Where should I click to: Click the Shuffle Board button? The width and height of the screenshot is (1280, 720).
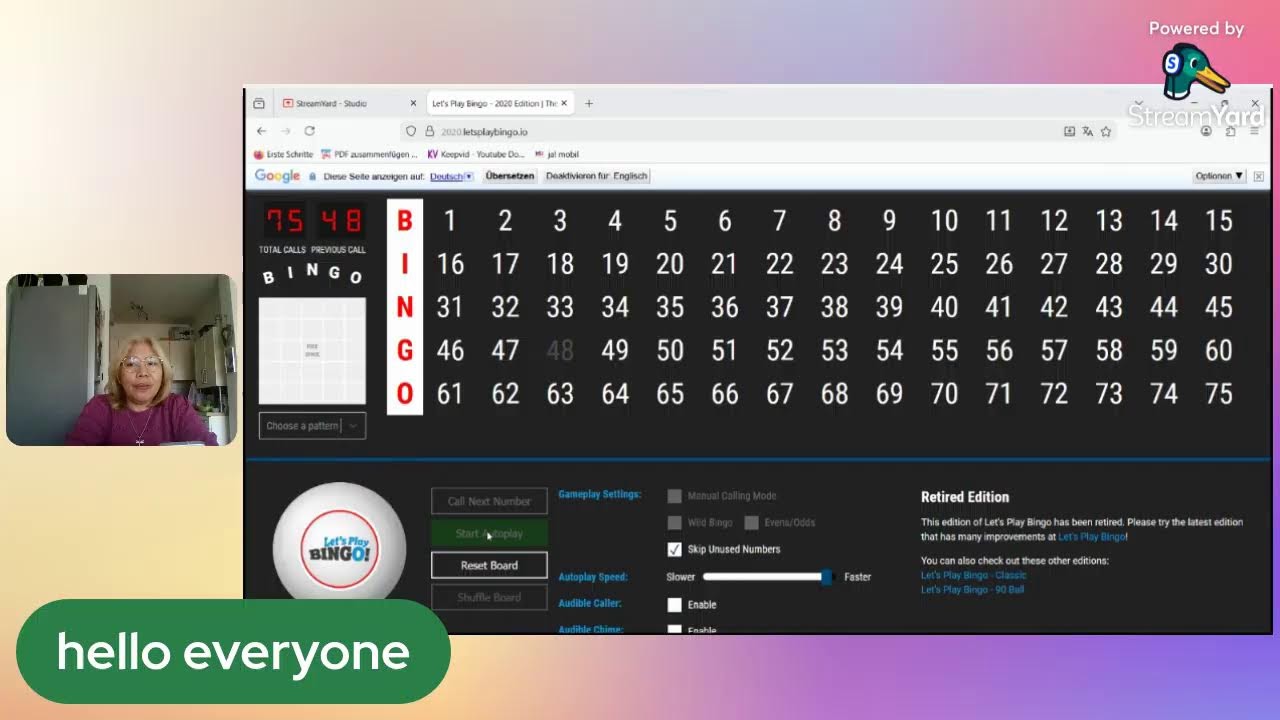coord(489,597)
